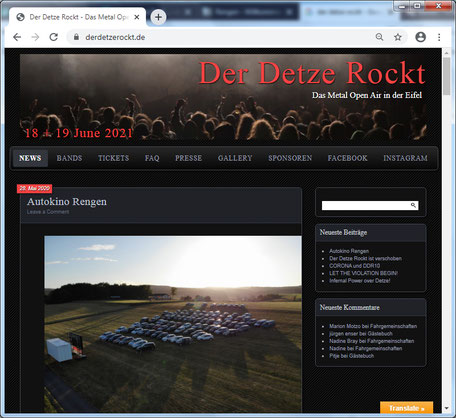Open recent post Autokino Rengen in sidebar
The image size is (456, 418).
(349, 251)
